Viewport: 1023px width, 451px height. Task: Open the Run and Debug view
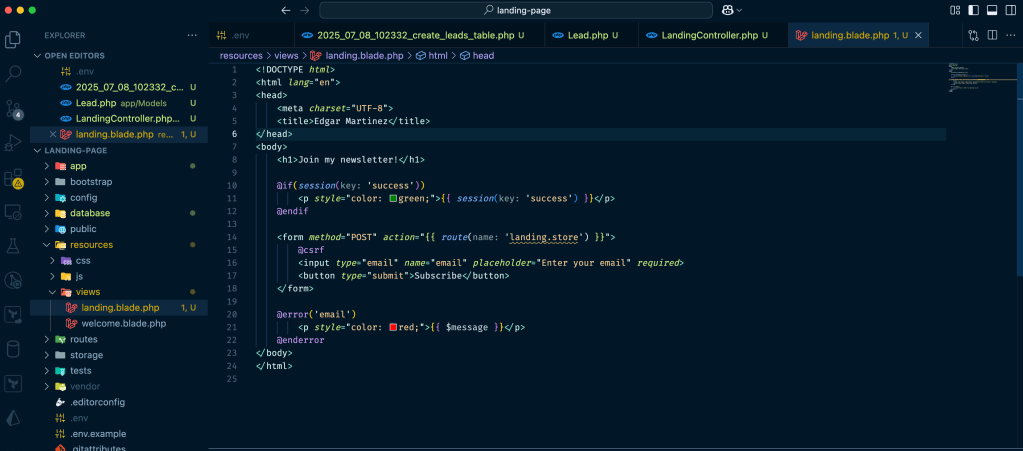click(14, 142)
